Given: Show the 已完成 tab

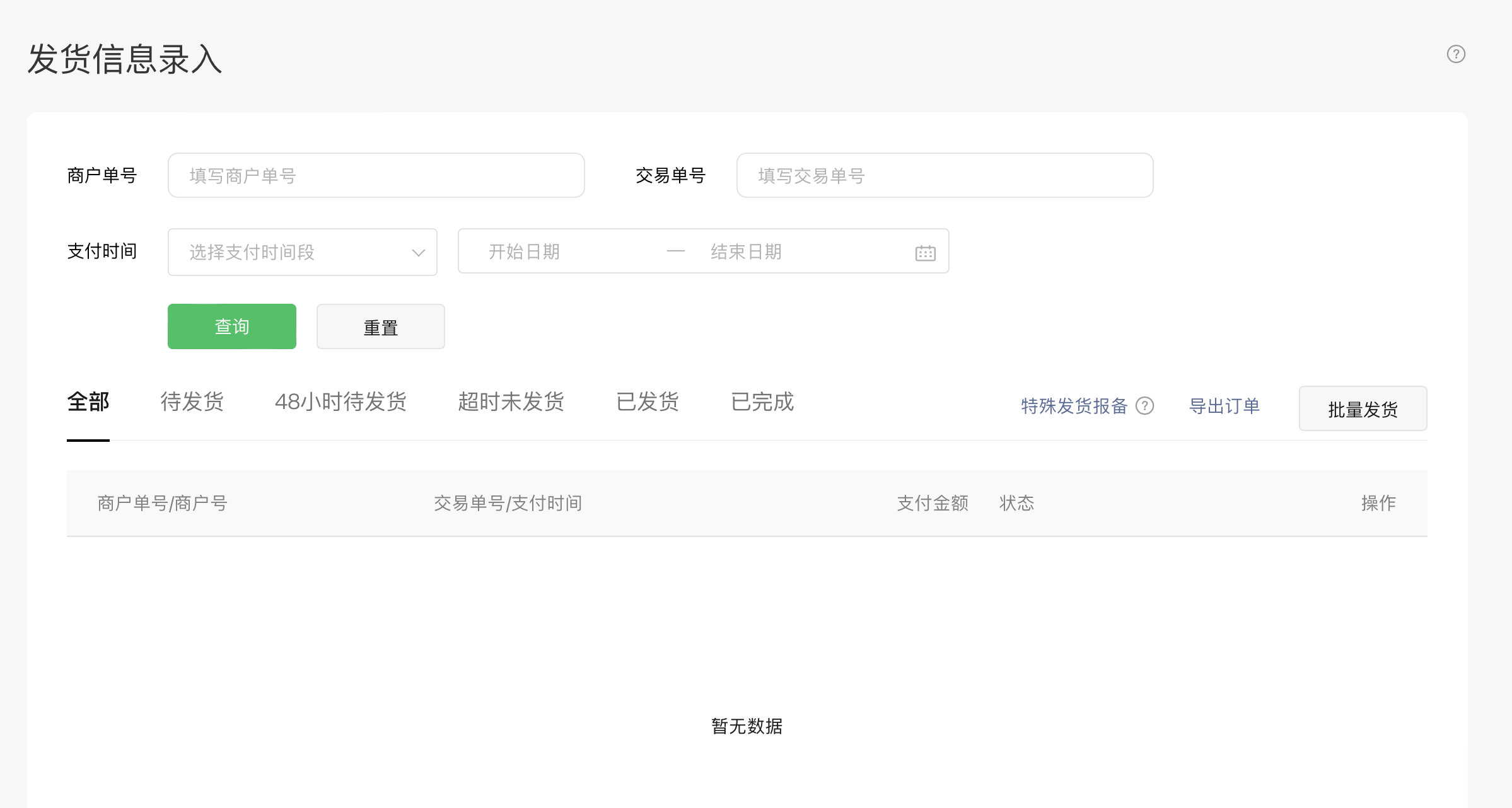Looking at the screenshot, I should (762, 402).
